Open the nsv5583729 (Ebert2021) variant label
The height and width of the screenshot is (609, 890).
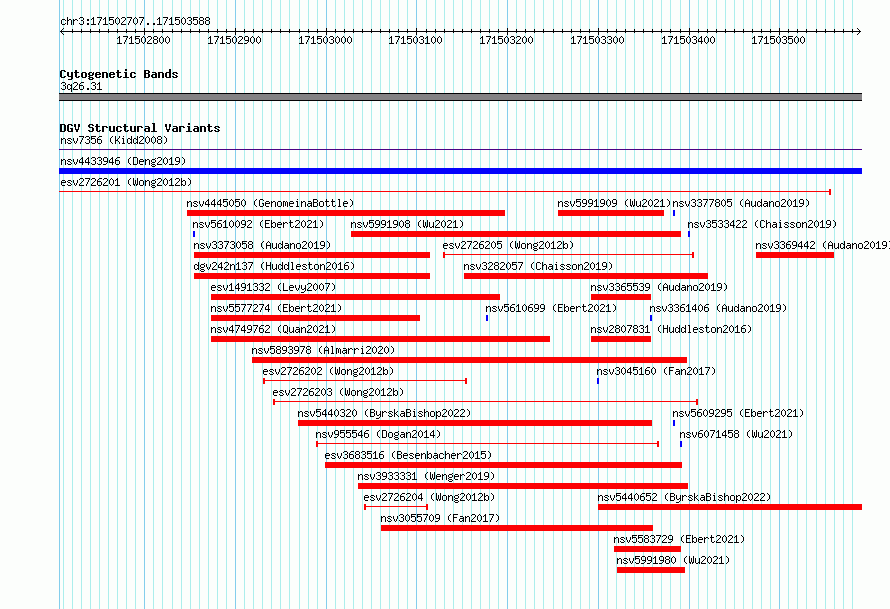(x=679, y=539)
